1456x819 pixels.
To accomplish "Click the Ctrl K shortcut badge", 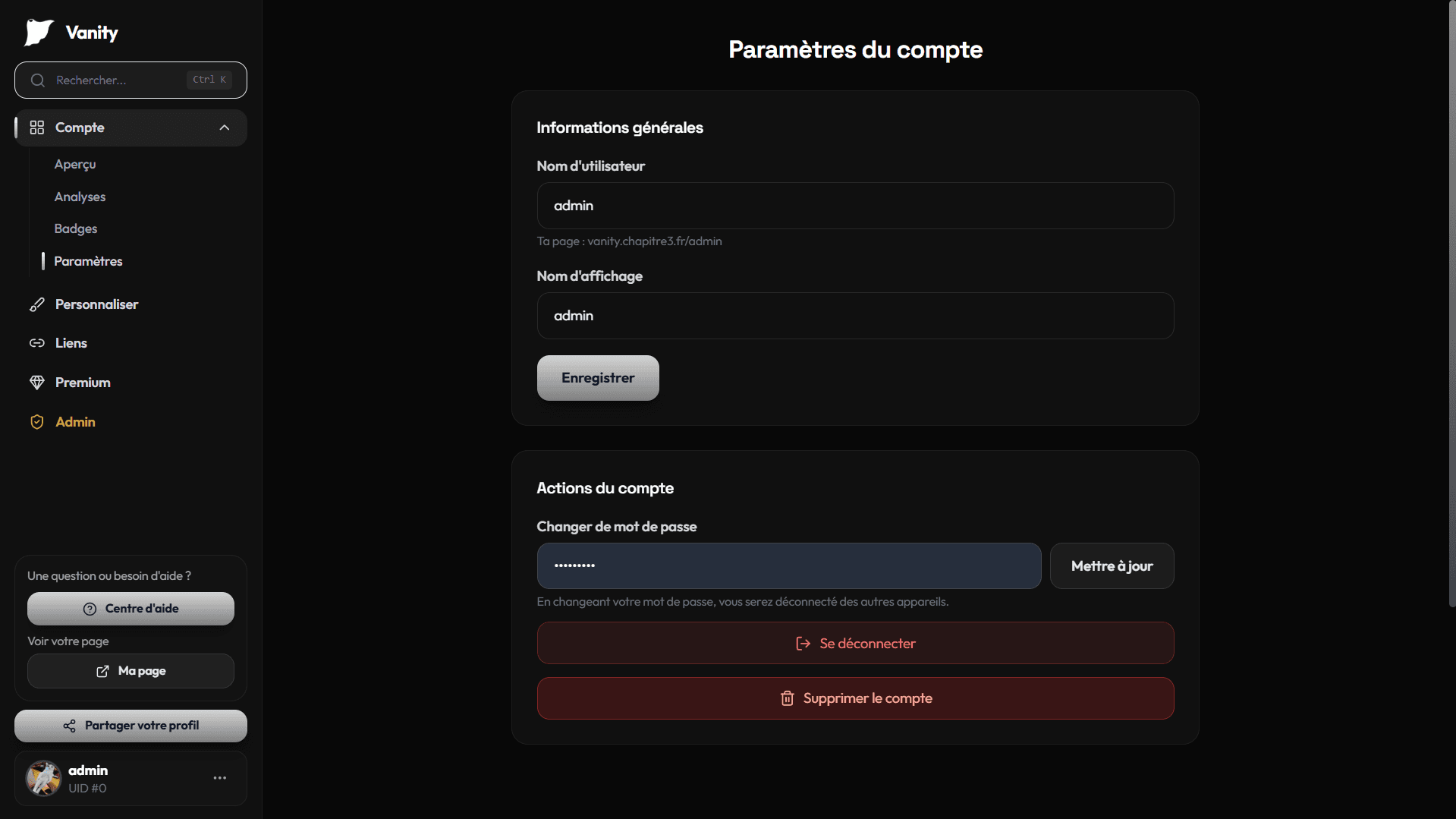I will [x=209, y=80].
